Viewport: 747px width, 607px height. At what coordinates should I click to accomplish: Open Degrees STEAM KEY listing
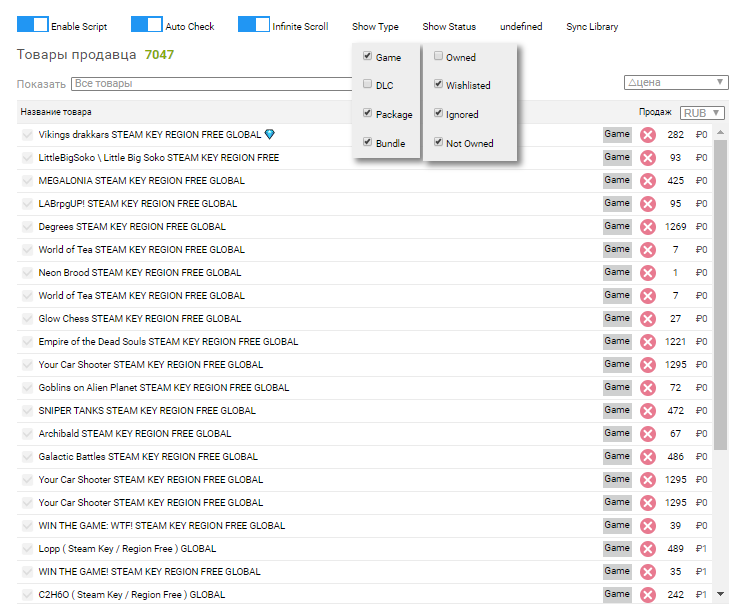point(132,227)
